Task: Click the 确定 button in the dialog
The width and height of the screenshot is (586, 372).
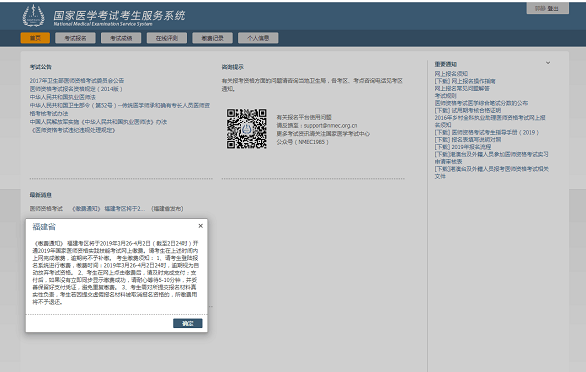Action: tap(188, 323)
